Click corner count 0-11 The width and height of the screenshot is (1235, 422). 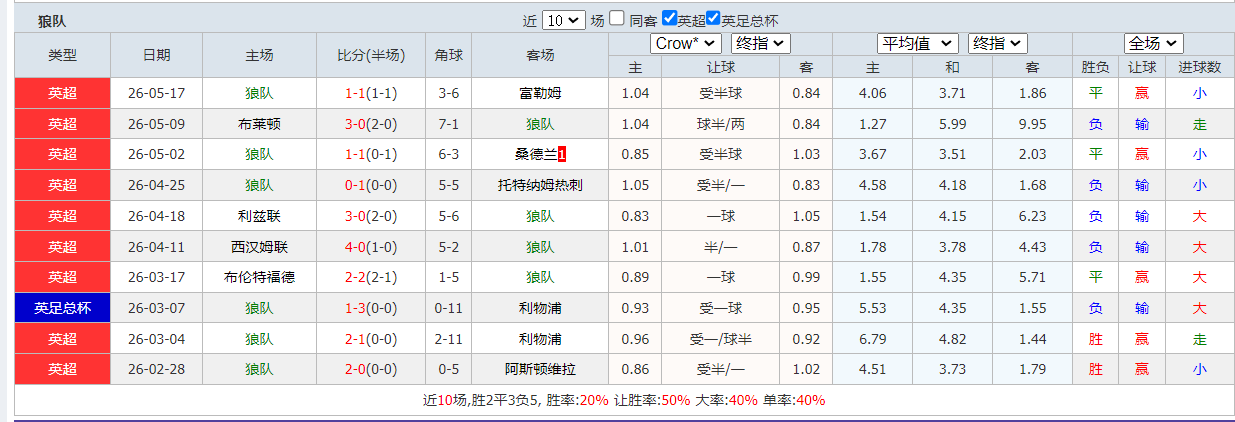(448, 308)
